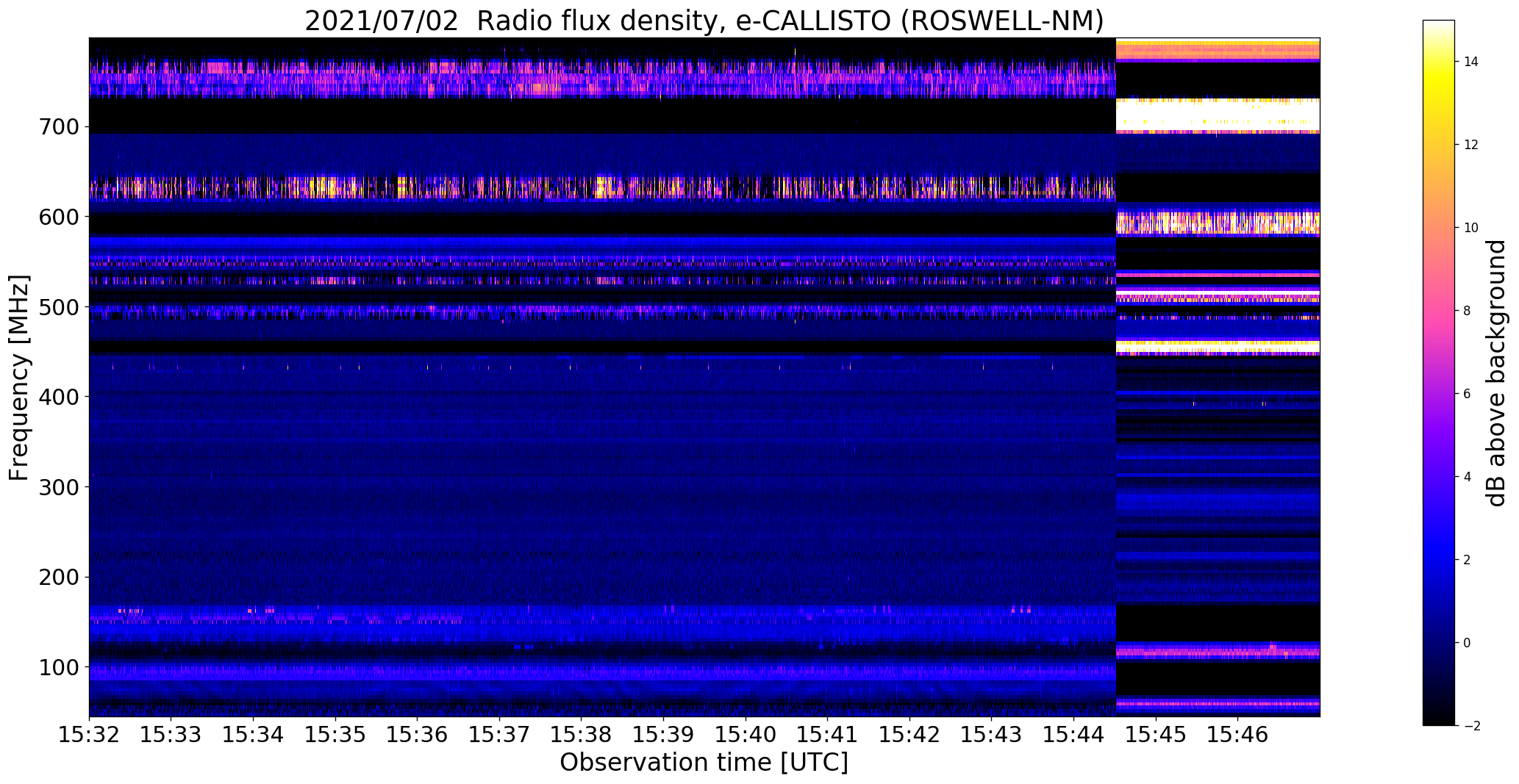1519x784 pixels.
Task: Click the colorbar tick label 4
Action: (x=1468, y=477)
